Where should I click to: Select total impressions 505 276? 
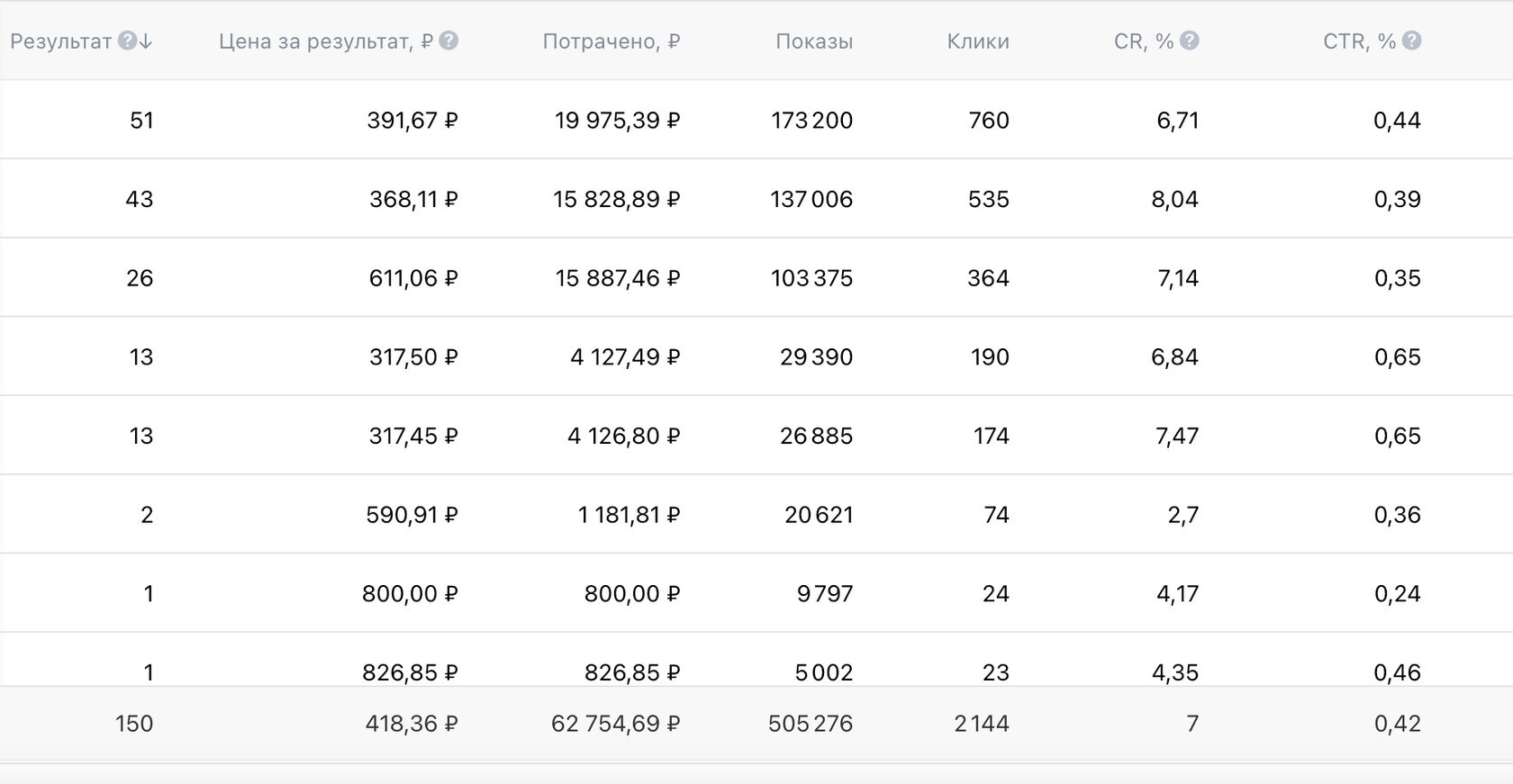811,724
